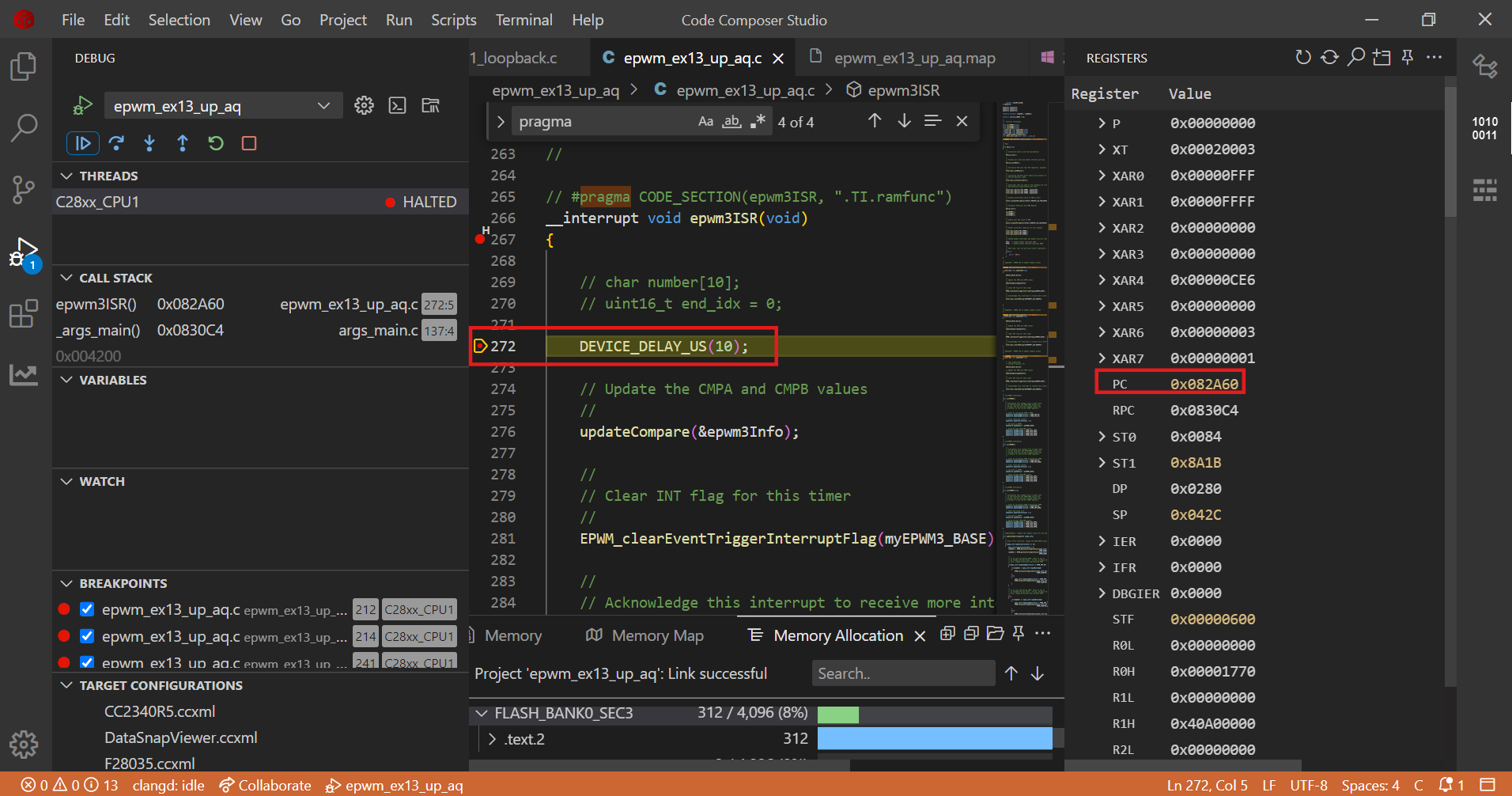Toggle find in selection
Image resolution: width=1512 pixels, height=796 pixels.
[933, 121]
